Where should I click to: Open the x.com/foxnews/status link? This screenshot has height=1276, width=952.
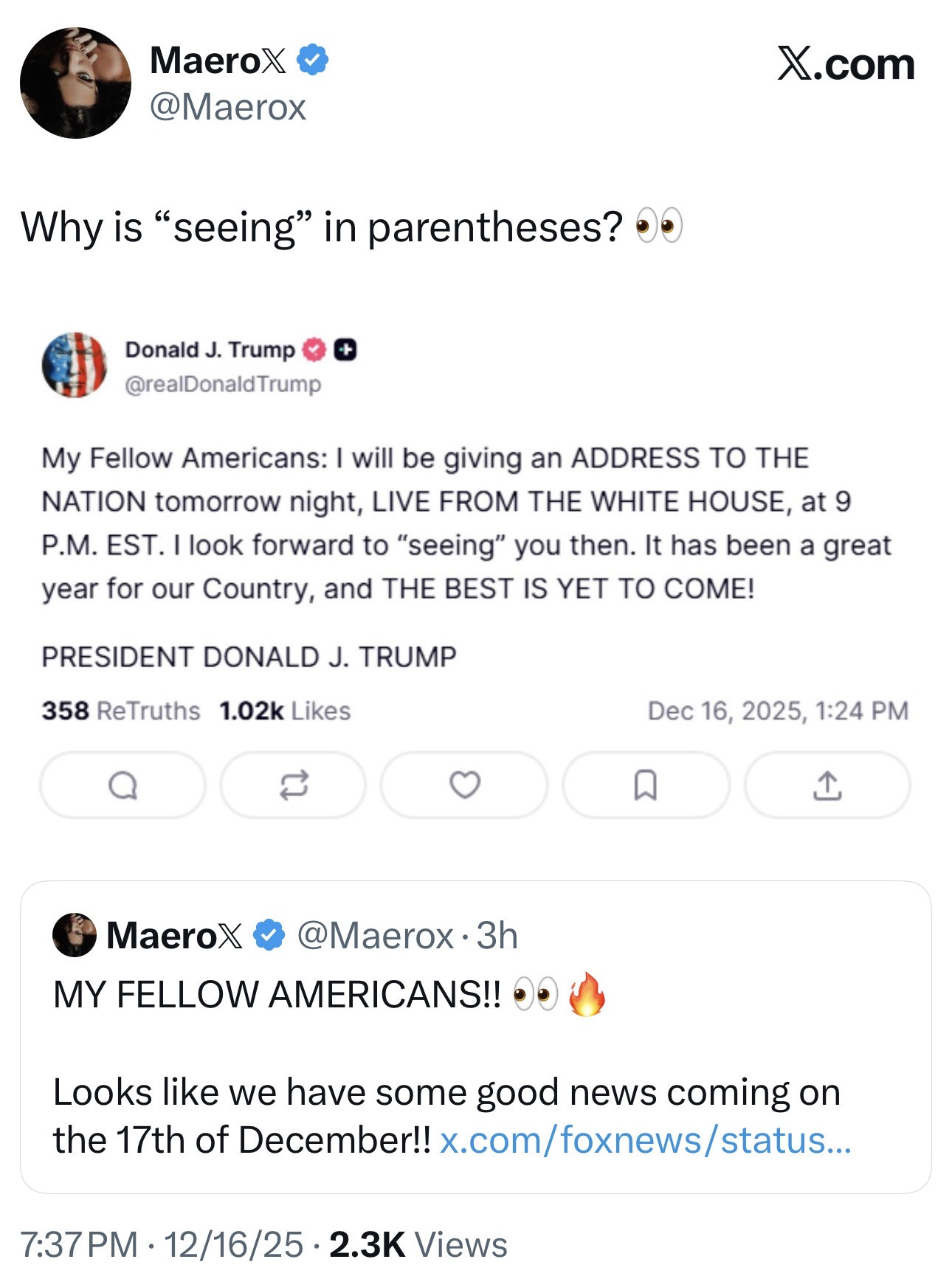646,1140
